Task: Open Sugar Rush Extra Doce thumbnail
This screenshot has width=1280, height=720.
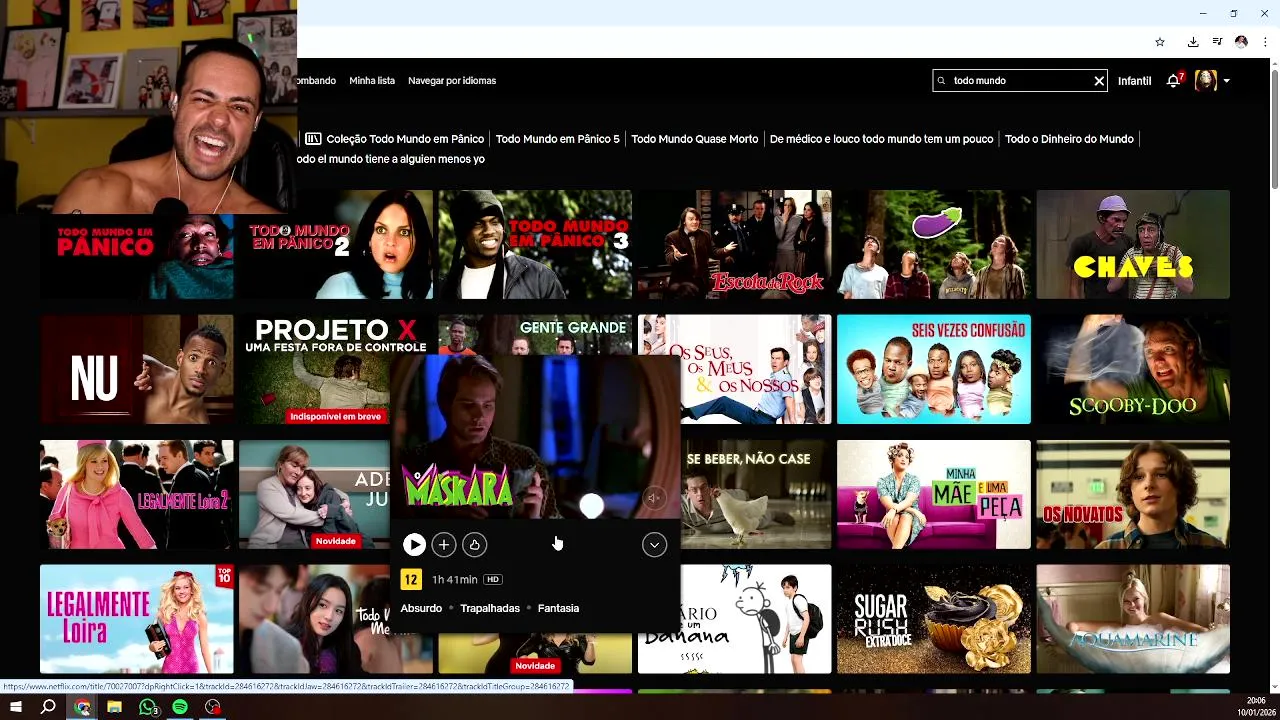Action: (x=934, y=619)
